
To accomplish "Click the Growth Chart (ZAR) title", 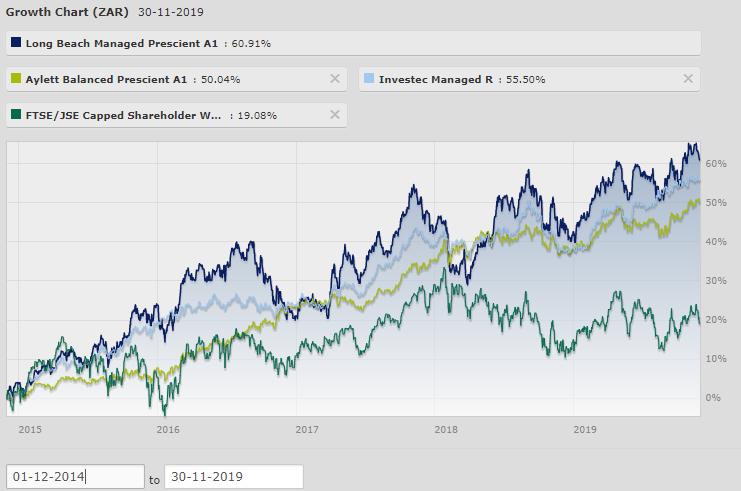I will (x=66, y=12).
